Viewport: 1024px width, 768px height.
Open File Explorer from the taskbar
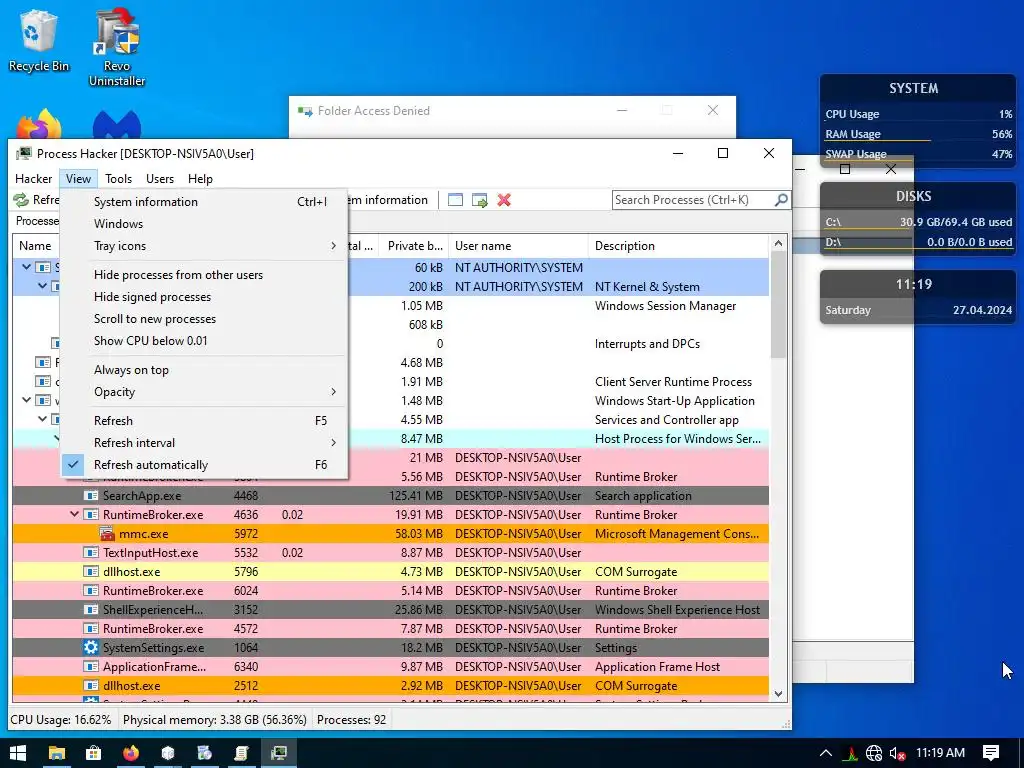tap(57, 753)
